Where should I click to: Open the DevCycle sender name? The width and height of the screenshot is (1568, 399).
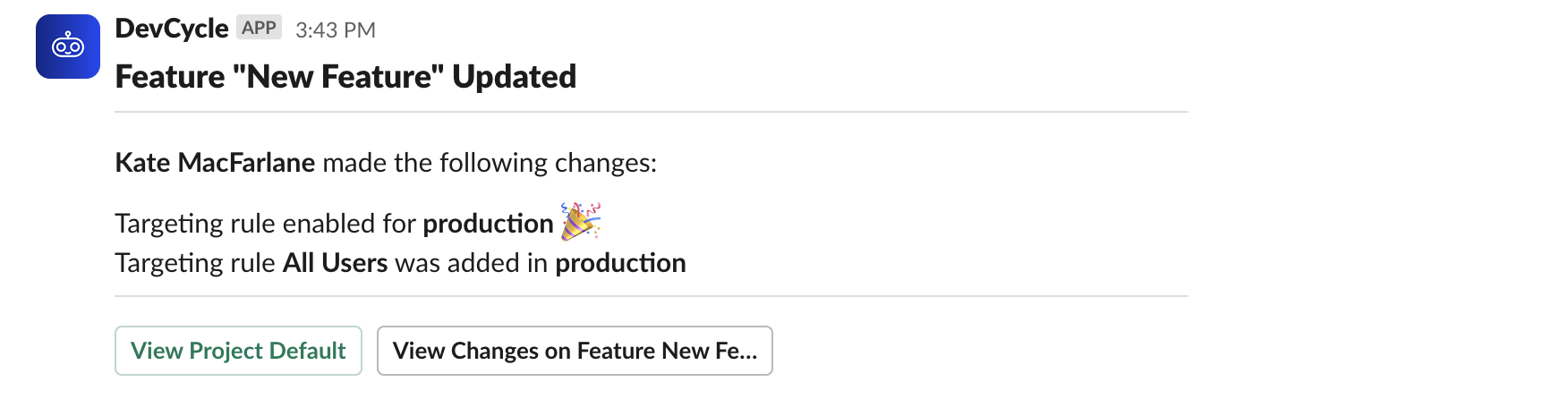coord(171,29)
